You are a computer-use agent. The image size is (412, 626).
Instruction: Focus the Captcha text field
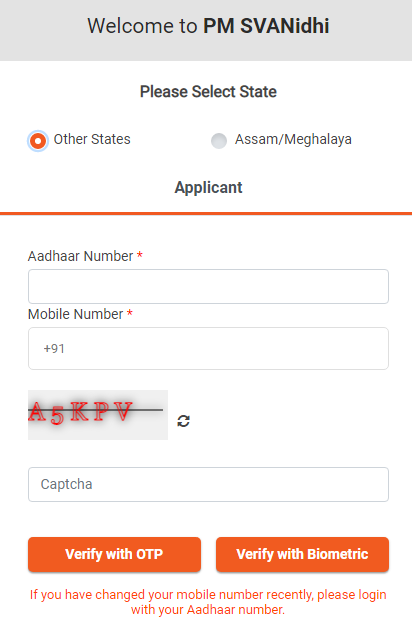[208, 484]
